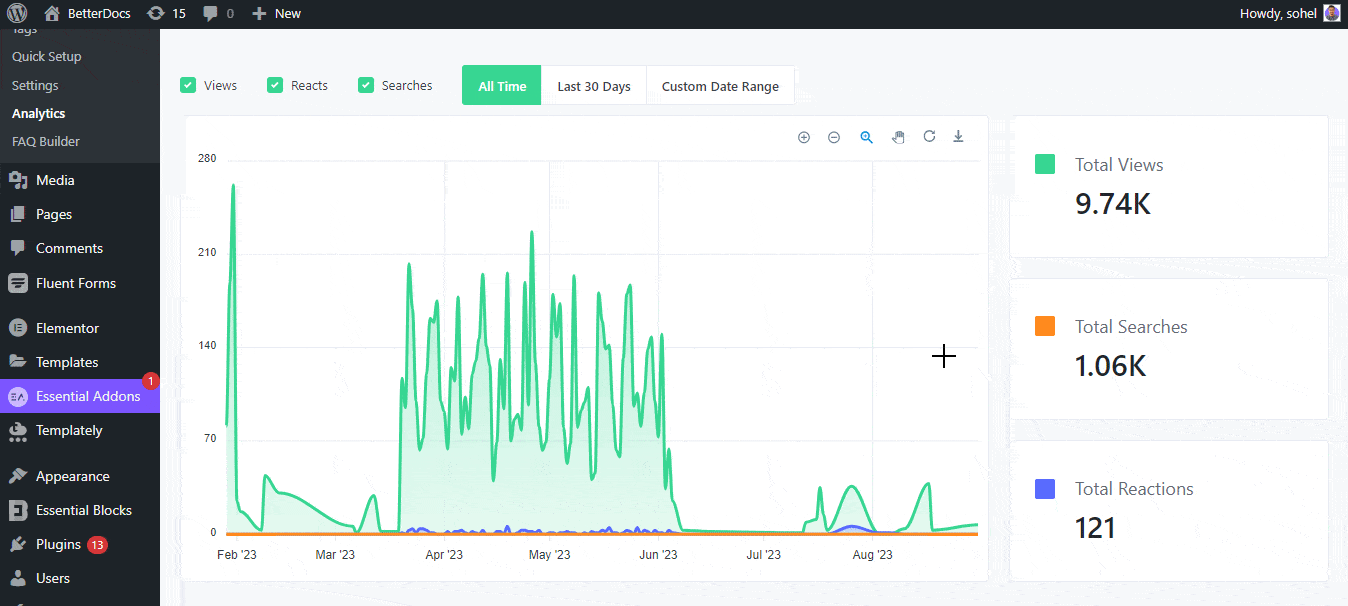
Task: Open comments bubble in admin bar
Action: 218,13
